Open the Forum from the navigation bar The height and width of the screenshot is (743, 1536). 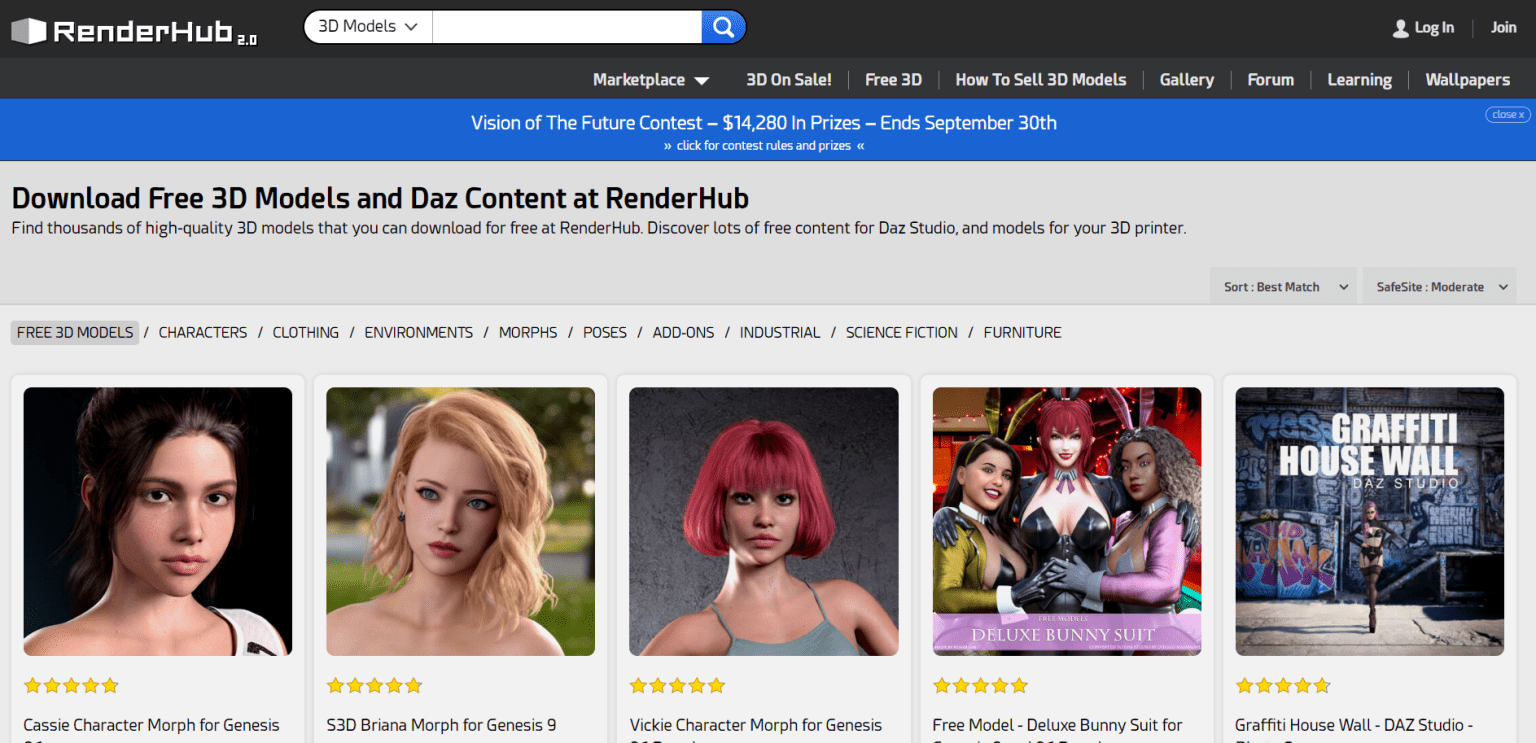coord(1270,79)
